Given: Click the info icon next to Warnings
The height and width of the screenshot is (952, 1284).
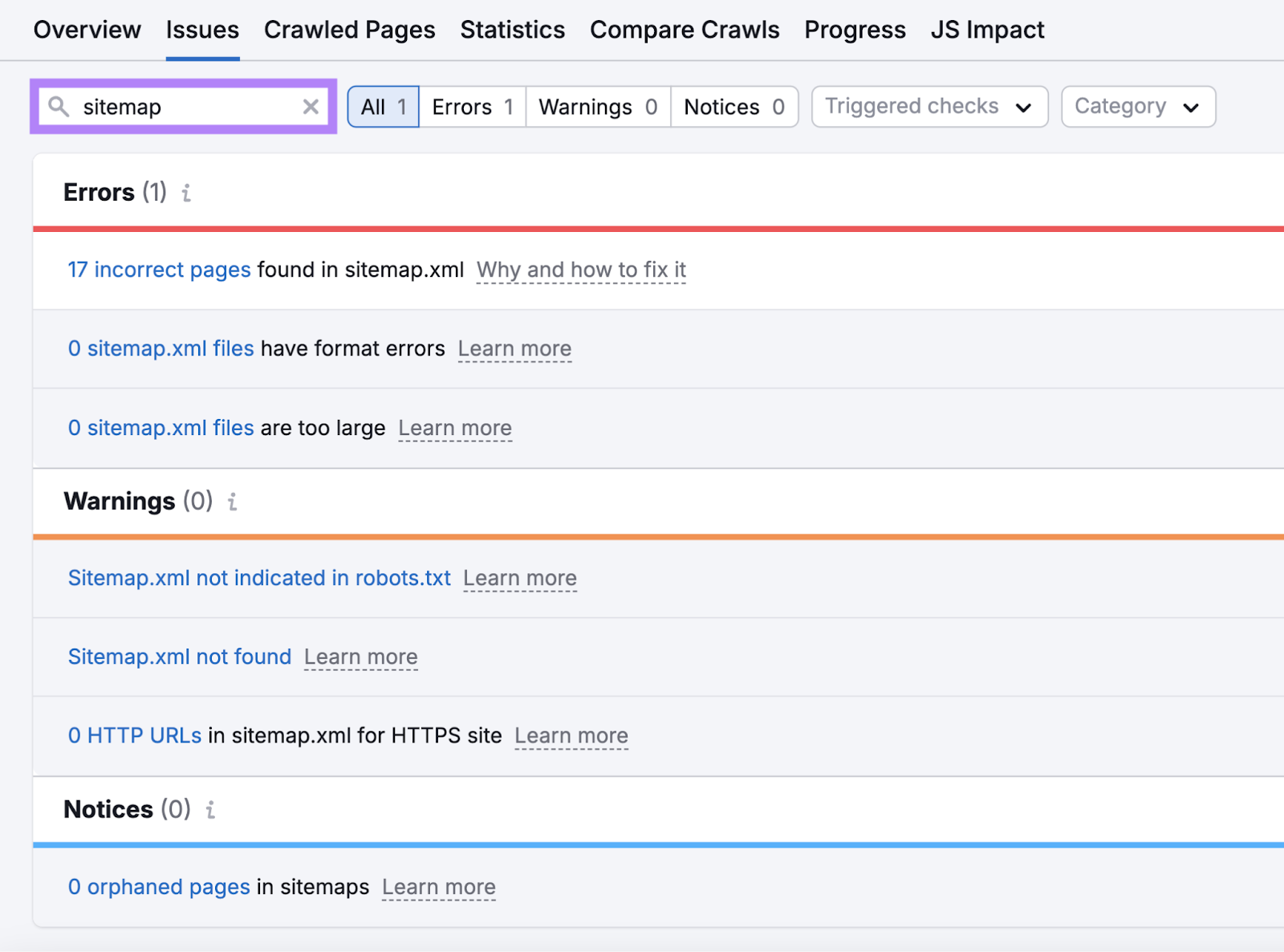Looking at the screenshot, I should [233, 502].
